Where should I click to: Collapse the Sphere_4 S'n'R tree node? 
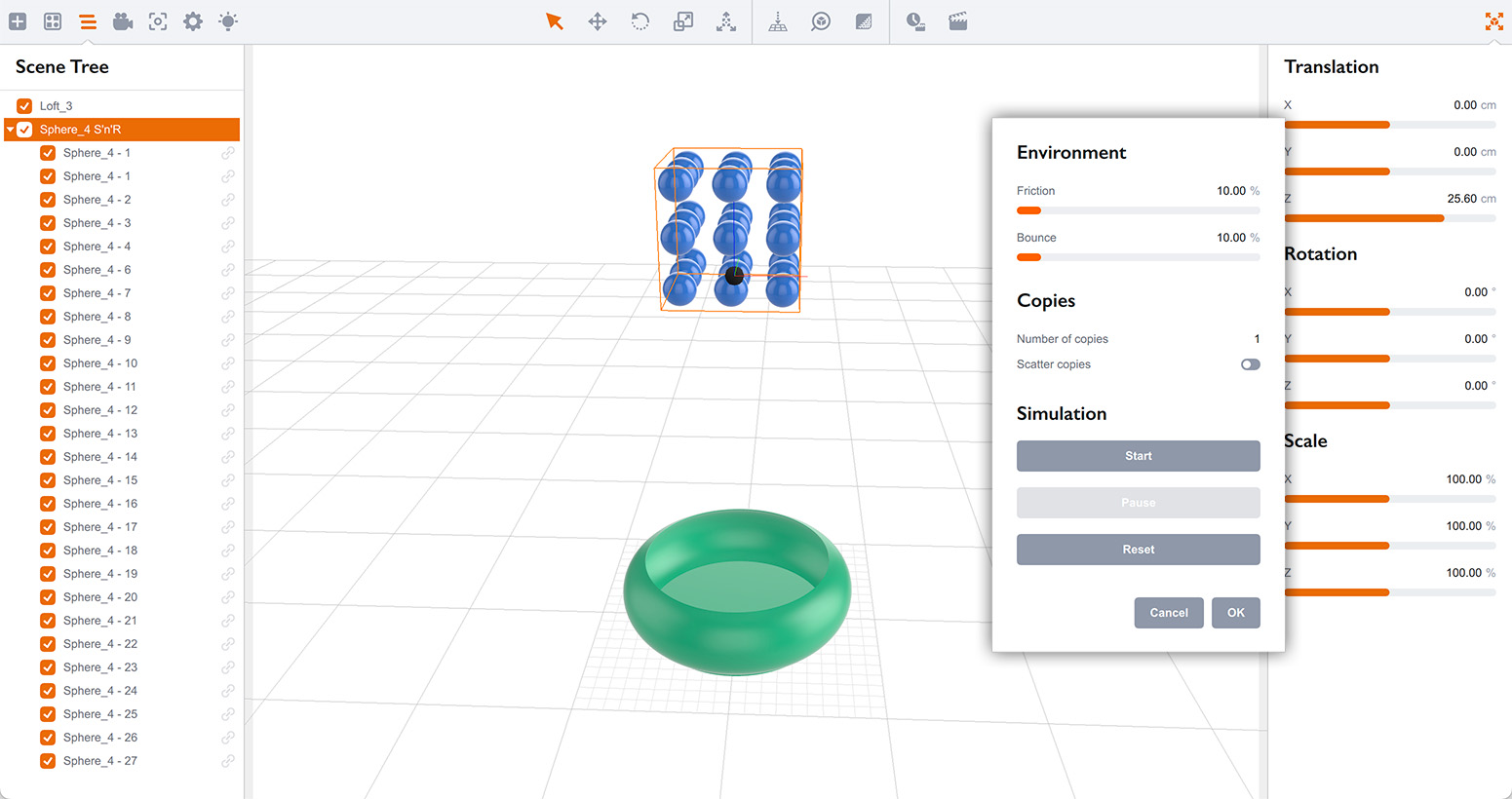click(x=10, y=129)
